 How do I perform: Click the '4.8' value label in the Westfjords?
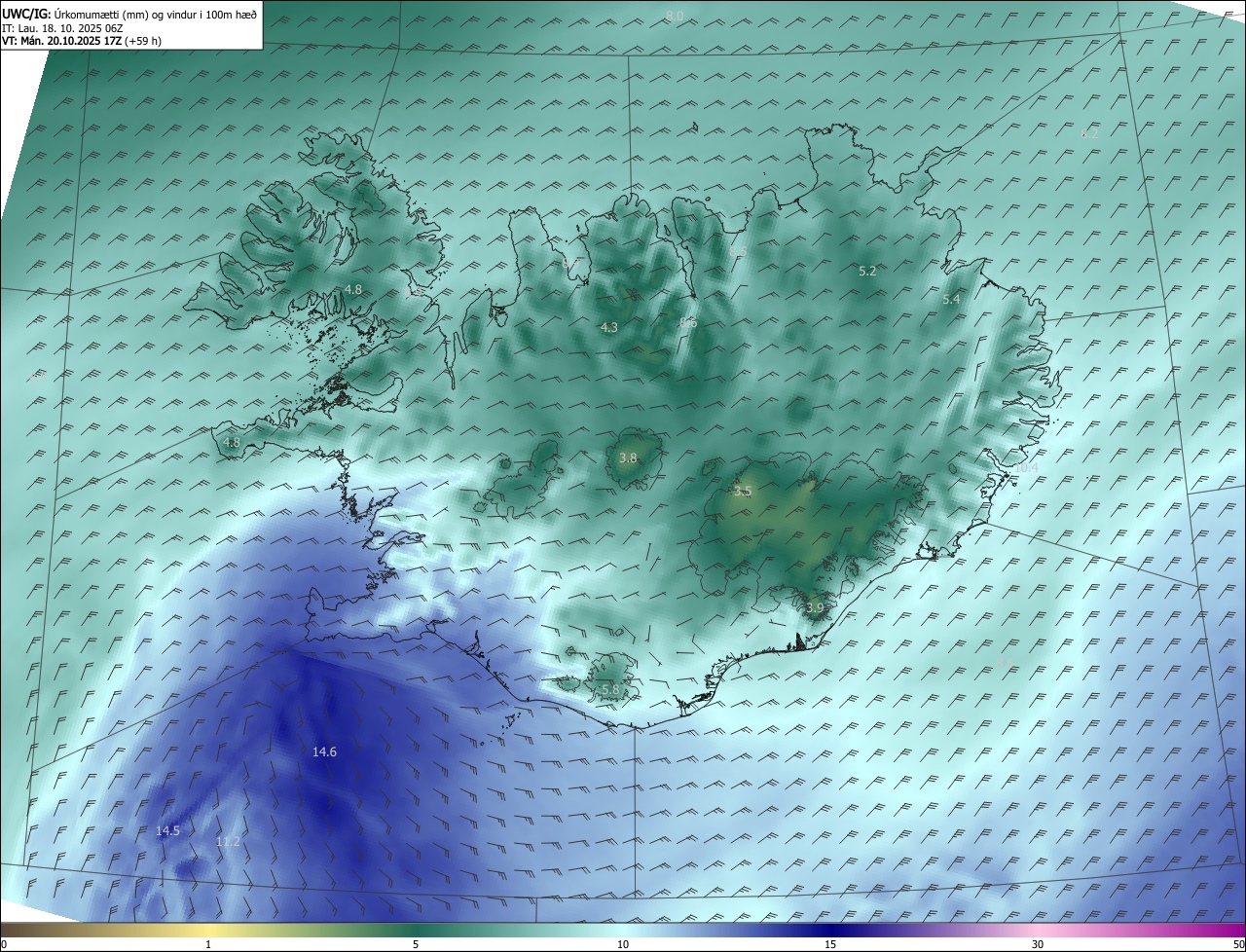353,290
